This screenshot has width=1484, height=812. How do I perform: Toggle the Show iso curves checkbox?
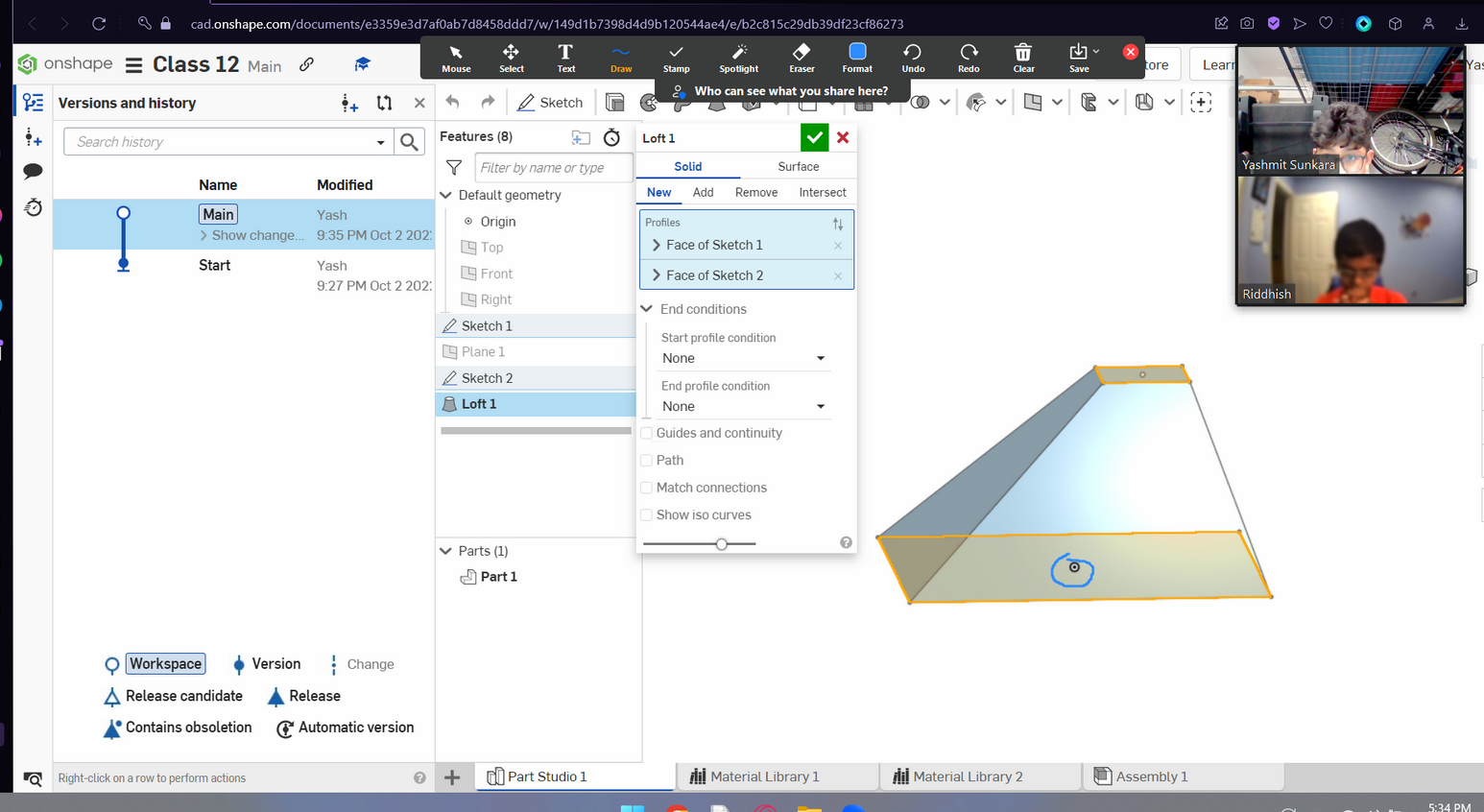coord(647,515)
